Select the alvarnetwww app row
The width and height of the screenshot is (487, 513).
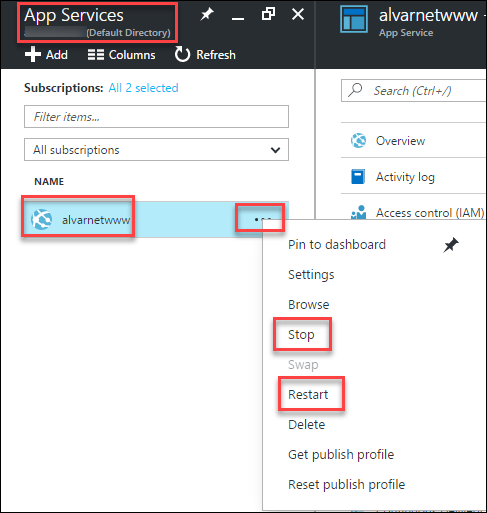pos(156,219)
